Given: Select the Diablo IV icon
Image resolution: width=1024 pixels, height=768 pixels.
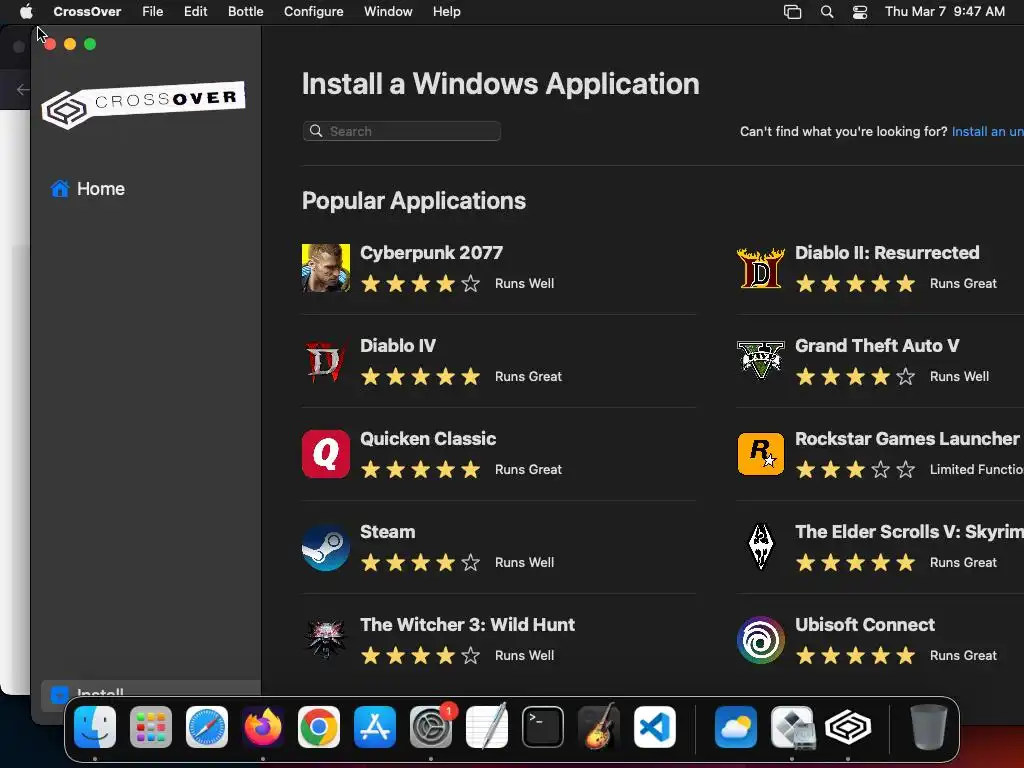Looking at the screenshot, I should [325, 361].
